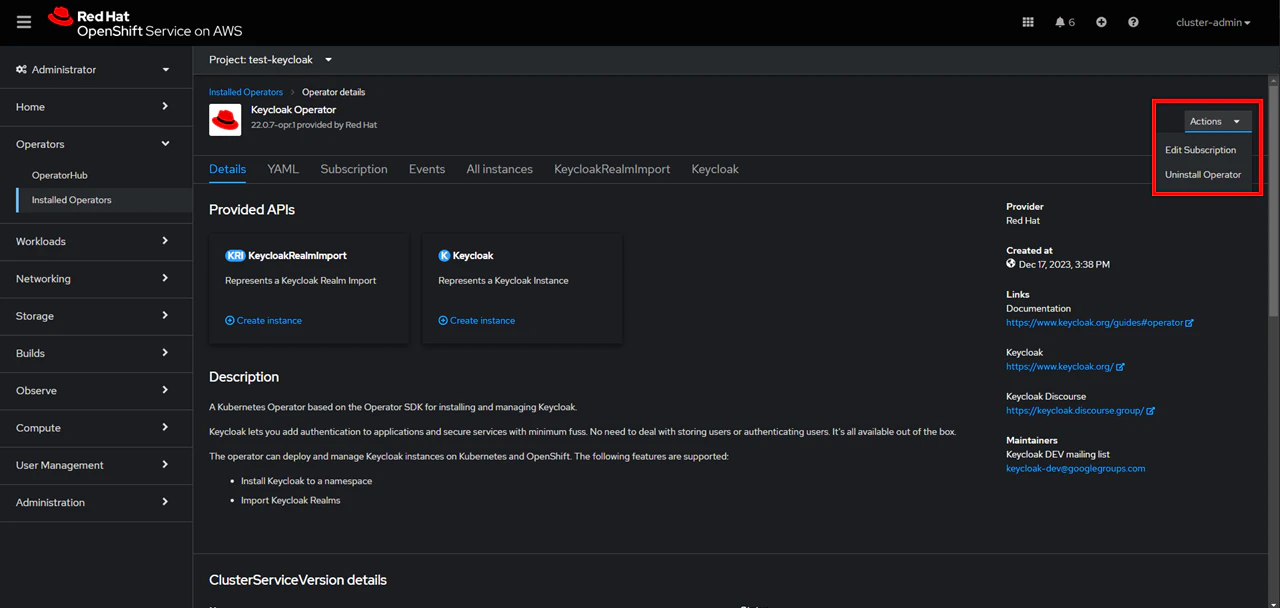Viewport: 1280px width, 608px height.
Task: Expand the Workloads navigation section
Action: coord(96,241)
